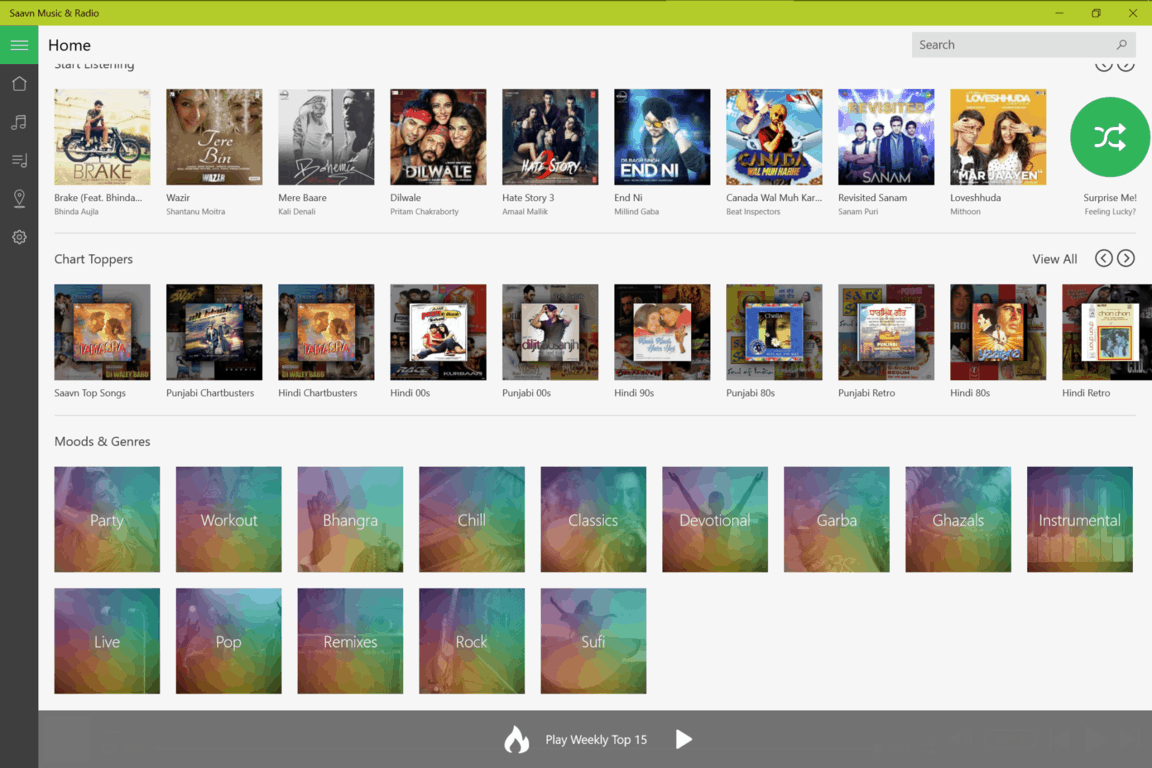Open the Punjabi Retro chart
The width and height of the screenshot is (1152, 768).
point(886,332)
